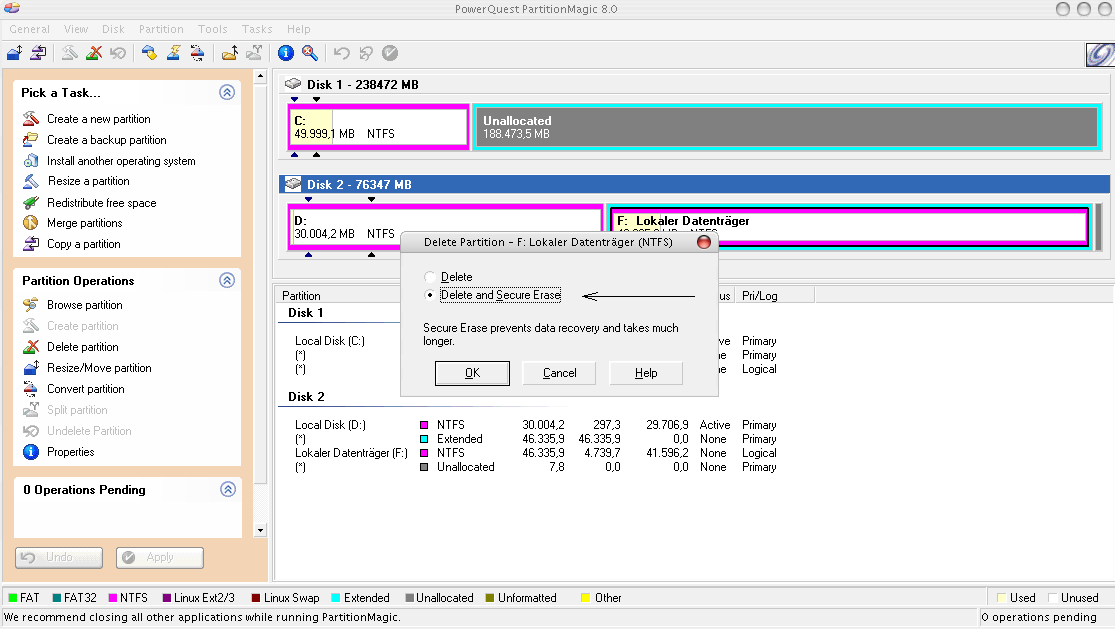Viewport: 1115px width, 629px height.
Task: Select the Delete and Secure Erase option
Action: pyautogui.click(x=430, y=295)
